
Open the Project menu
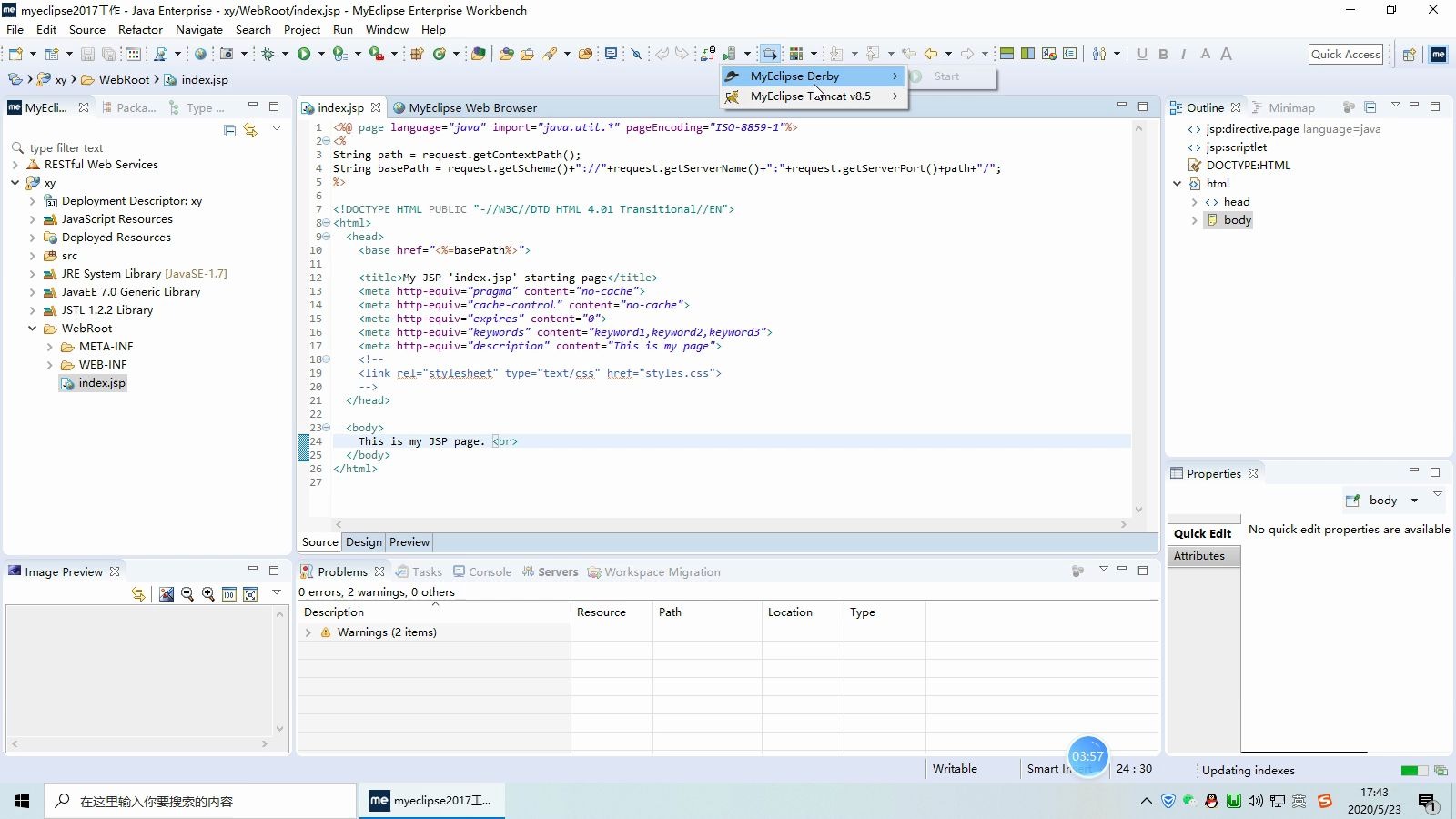(302, 30)
